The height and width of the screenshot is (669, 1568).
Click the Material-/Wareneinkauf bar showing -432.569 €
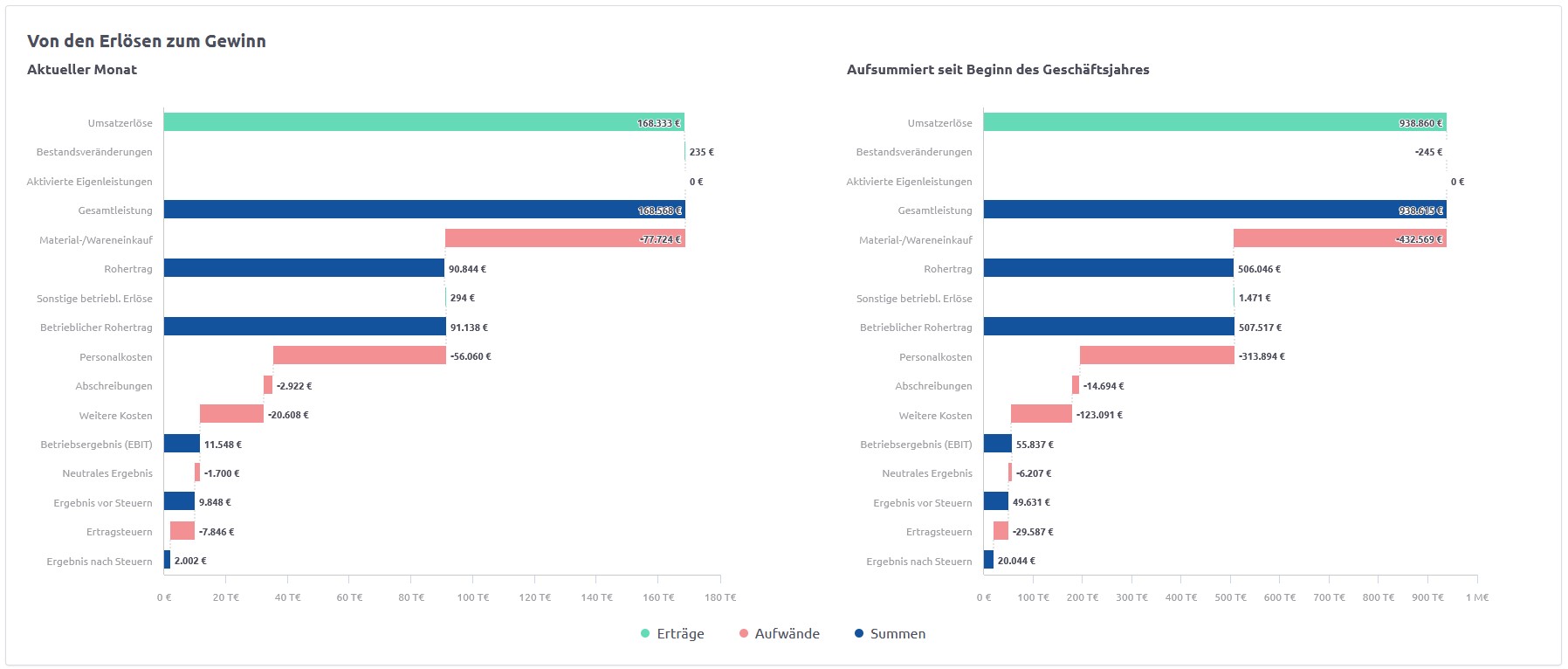(1340, 238)
